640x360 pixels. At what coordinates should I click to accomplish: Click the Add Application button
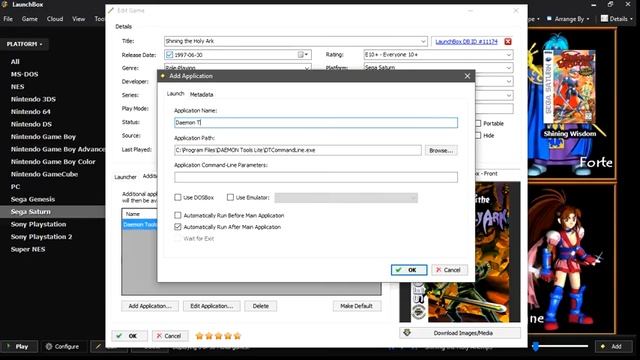coord(150,306)
